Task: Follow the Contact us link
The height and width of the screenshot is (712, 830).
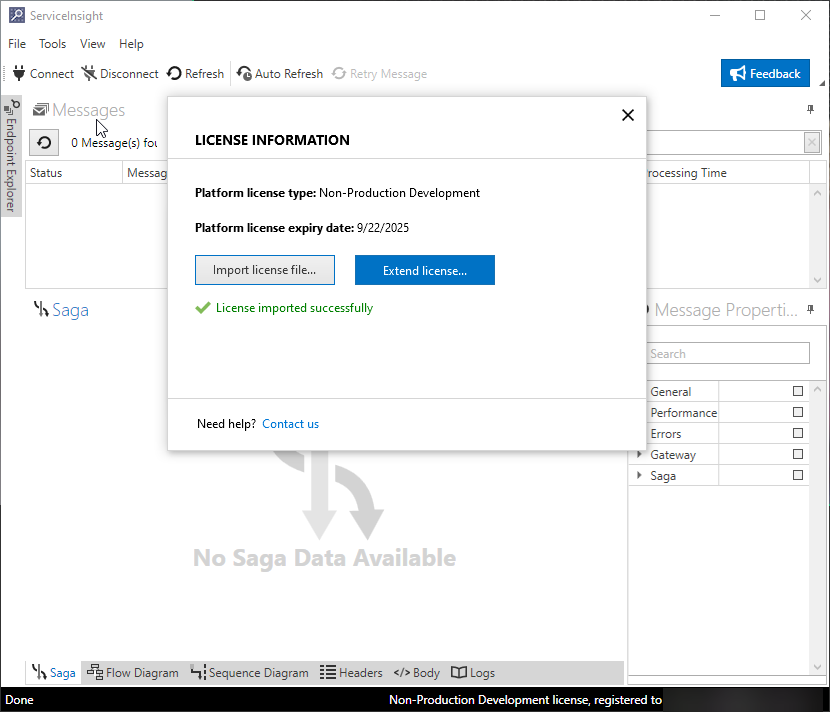Action: tap(290, 424)
